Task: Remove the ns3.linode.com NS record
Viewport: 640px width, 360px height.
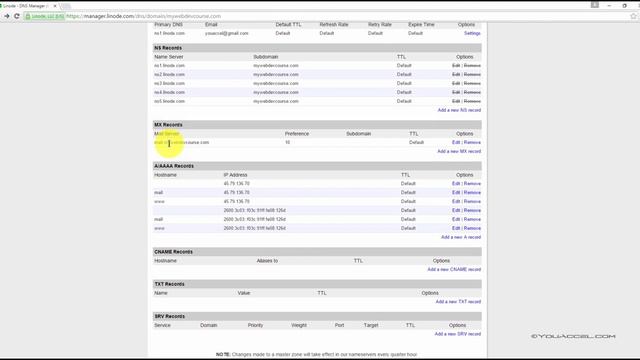Action: tap(472, 84)
